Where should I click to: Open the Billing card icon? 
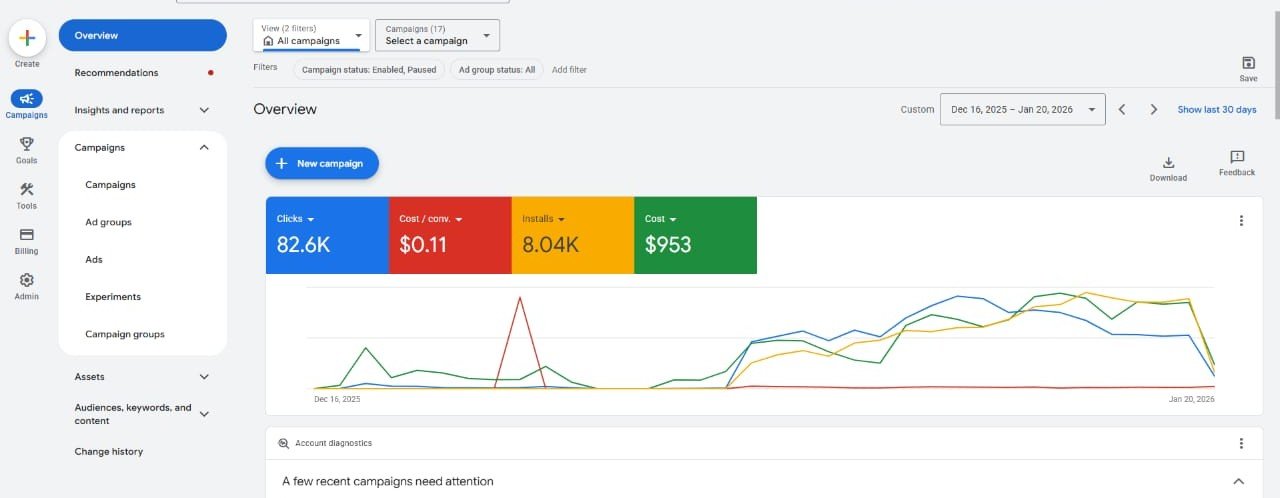[27, 235]
